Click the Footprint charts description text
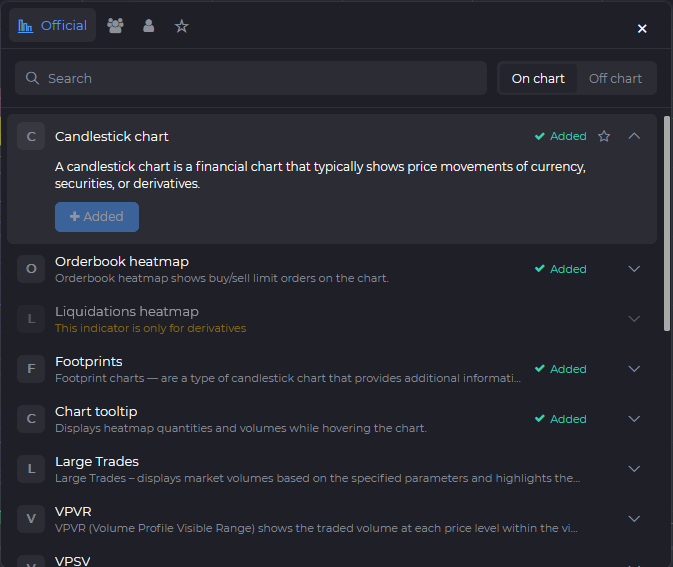Image resolution: width=673 pixels, height=567 pixels. 288,378
